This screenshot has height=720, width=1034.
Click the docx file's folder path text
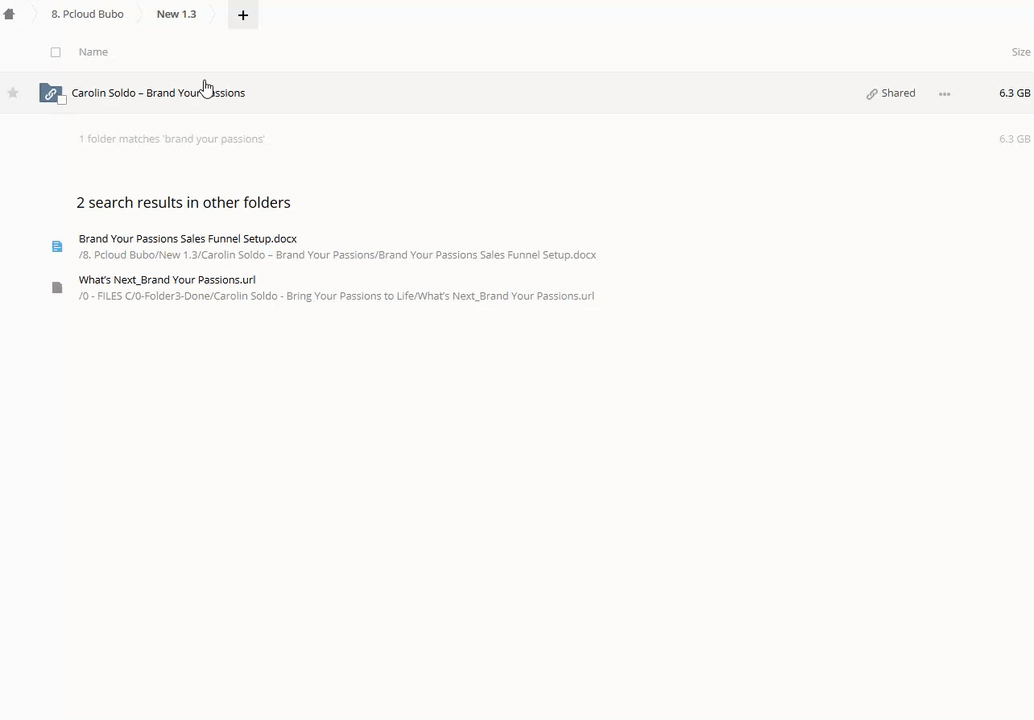coord(337,255)
